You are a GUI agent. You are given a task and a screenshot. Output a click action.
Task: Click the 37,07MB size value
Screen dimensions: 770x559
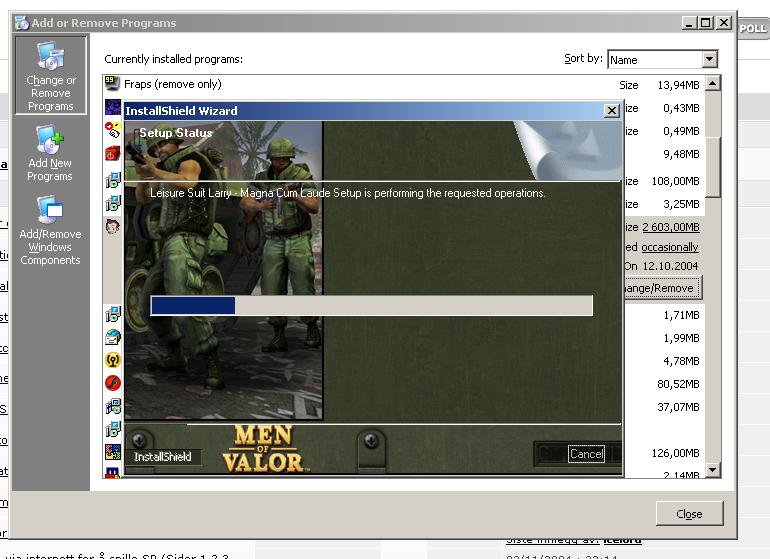click(678, 407)
